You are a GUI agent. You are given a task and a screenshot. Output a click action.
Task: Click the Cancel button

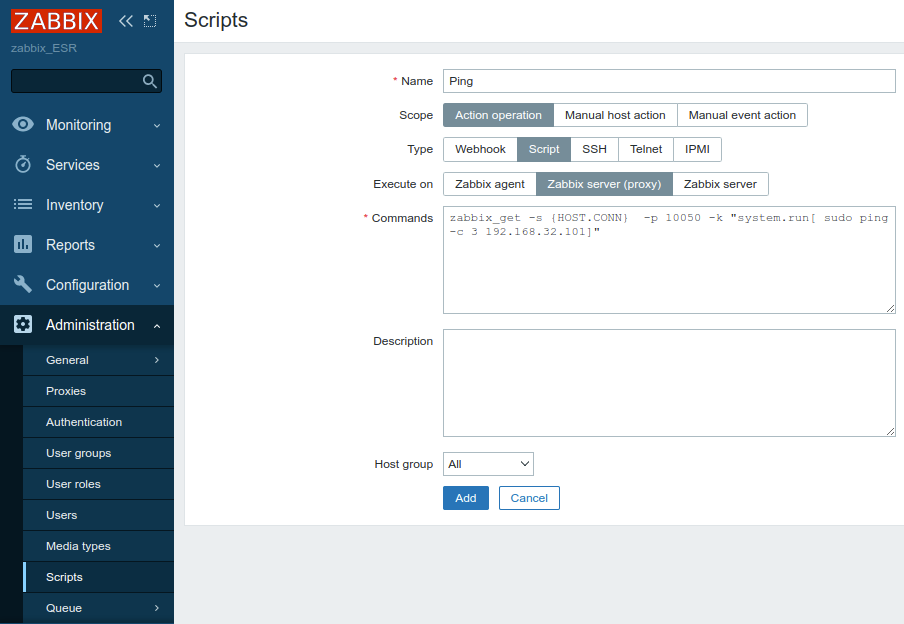tap(529, 498)
